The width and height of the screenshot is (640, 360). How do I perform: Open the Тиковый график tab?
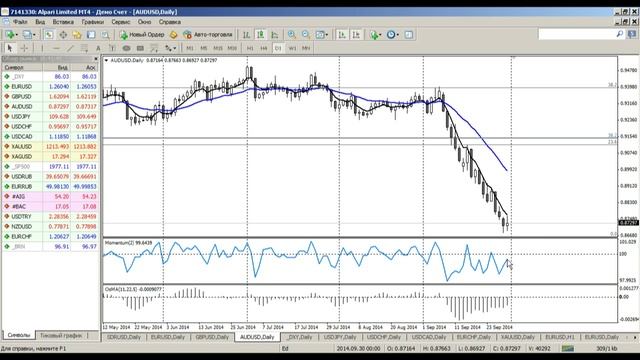[x=61, y=336]
